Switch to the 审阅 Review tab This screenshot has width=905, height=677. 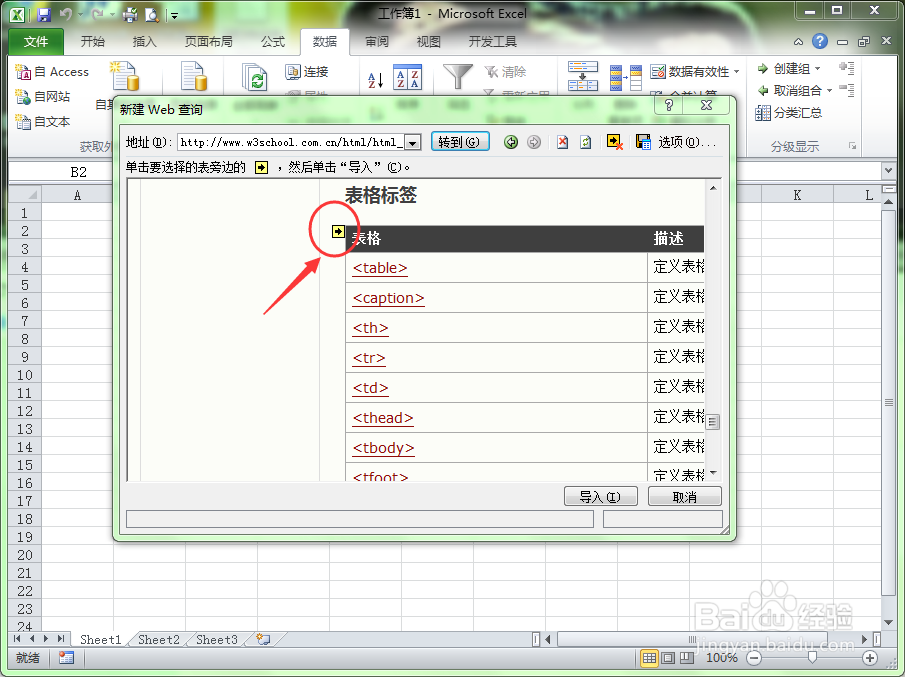[x=377, y=42]
